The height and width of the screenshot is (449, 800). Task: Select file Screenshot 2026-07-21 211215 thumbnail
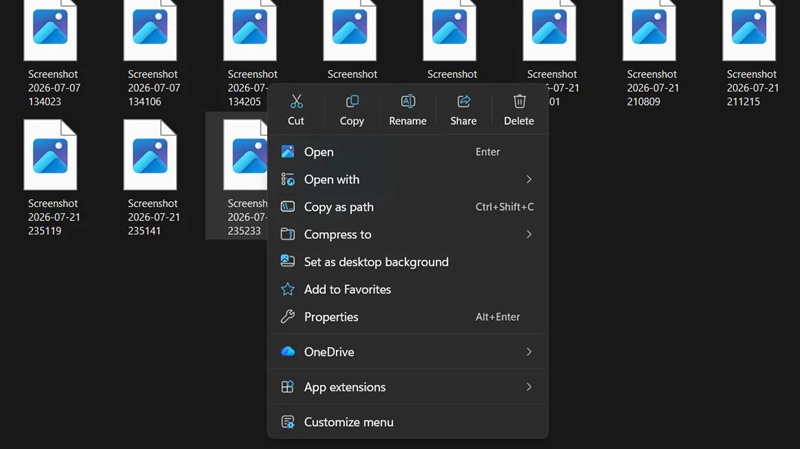pos(749,31)
